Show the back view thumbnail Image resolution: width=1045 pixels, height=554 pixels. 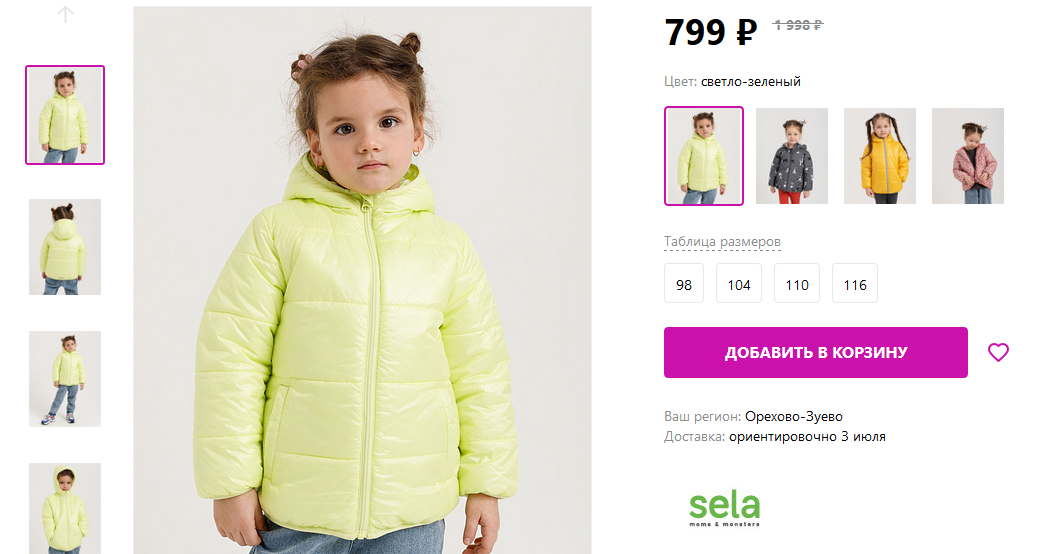pos(65,247)
